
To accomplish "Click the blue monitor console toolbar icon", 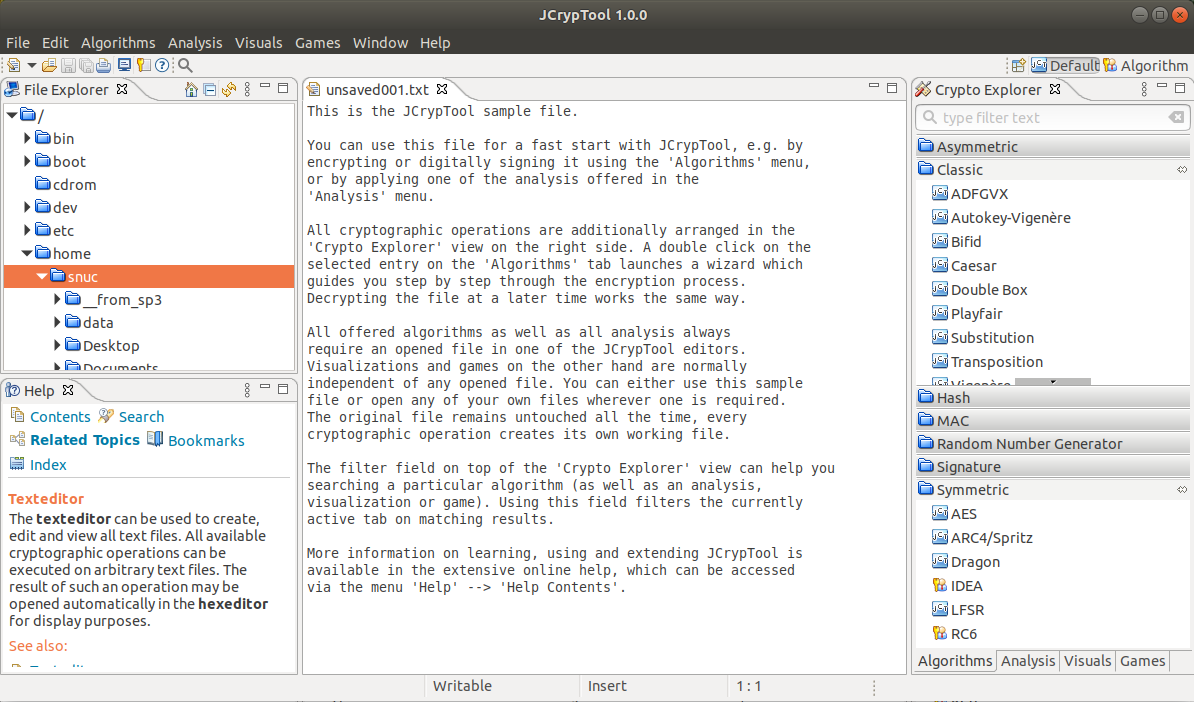I will [123, 65].
